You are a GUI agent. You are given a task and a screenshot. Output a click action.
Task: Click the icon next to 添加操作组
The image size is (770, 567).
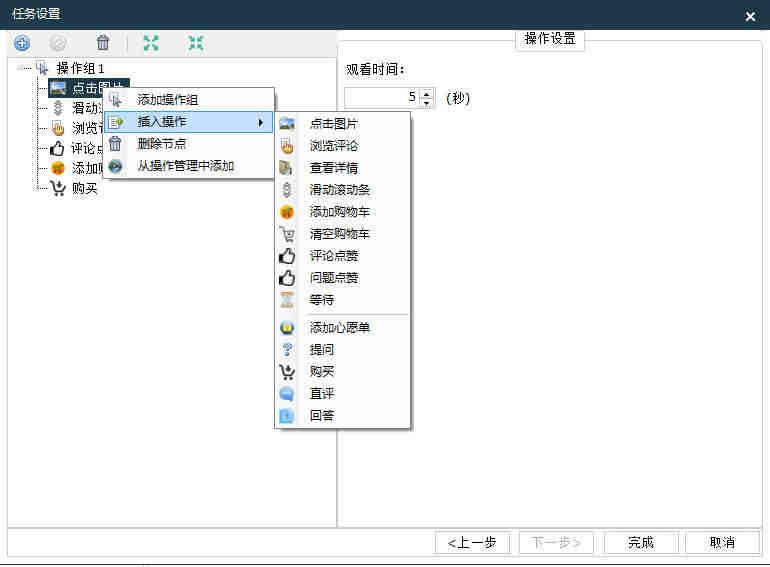pos(115,100)
